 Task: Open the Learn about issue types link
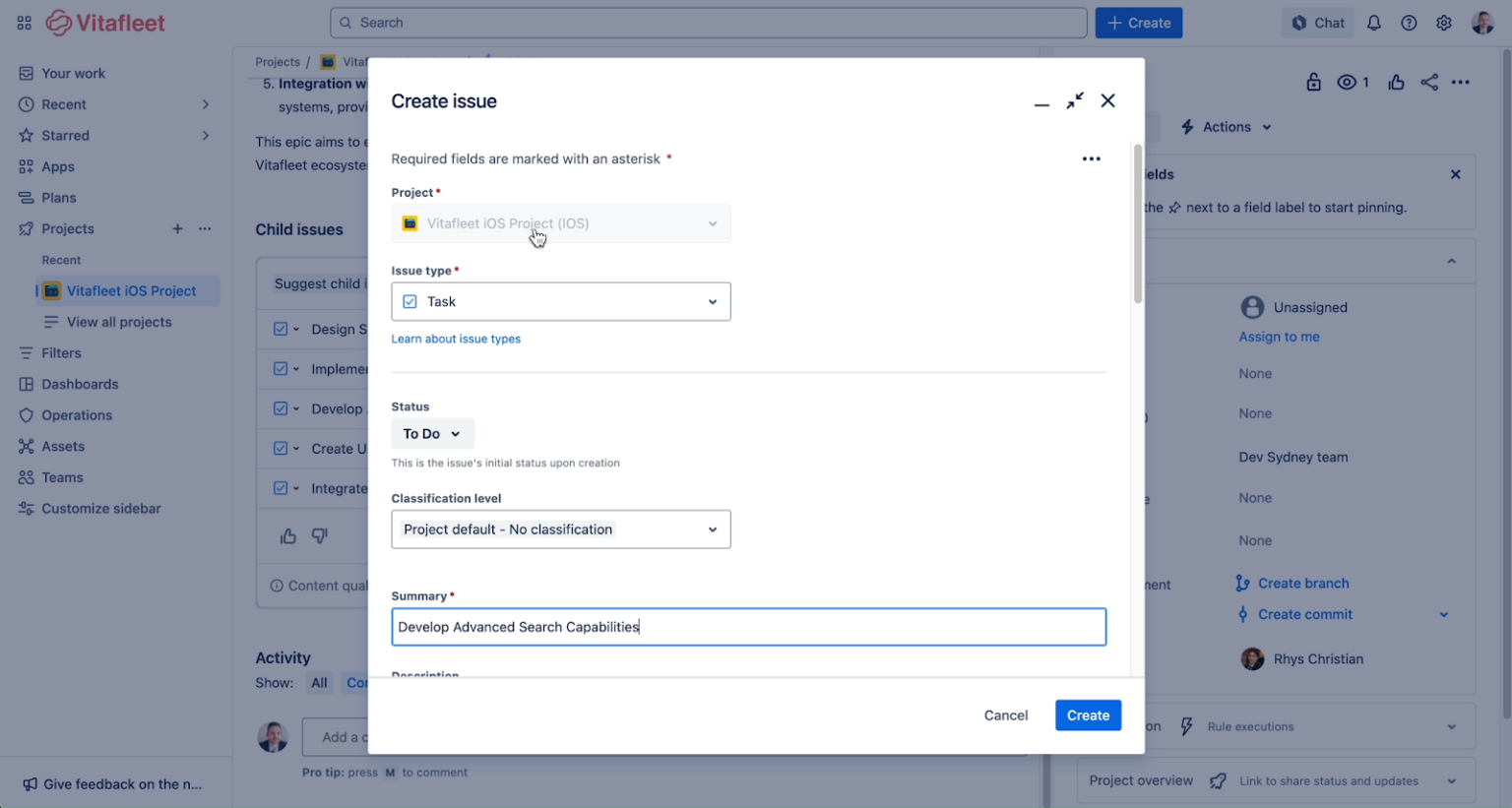pyautogui.click(x=456, y=339)
